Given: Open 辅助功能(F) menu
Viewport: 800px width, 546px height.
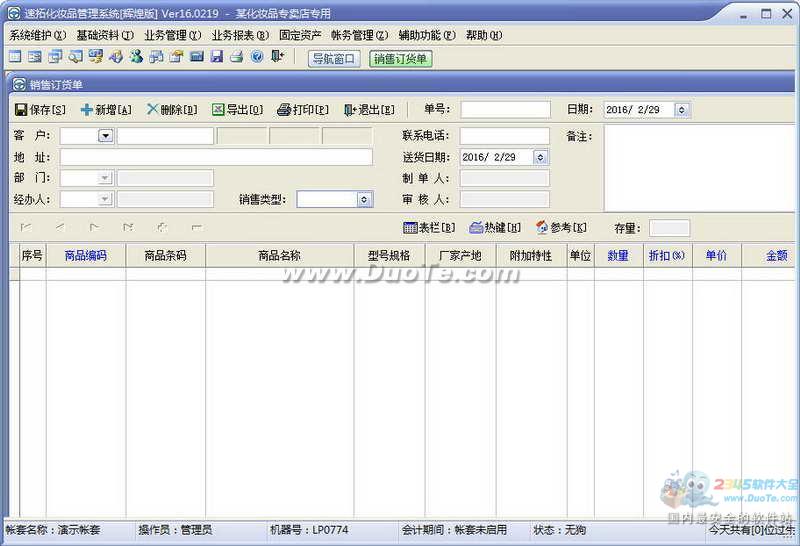Looking at the screenshot, I should 427,35.
